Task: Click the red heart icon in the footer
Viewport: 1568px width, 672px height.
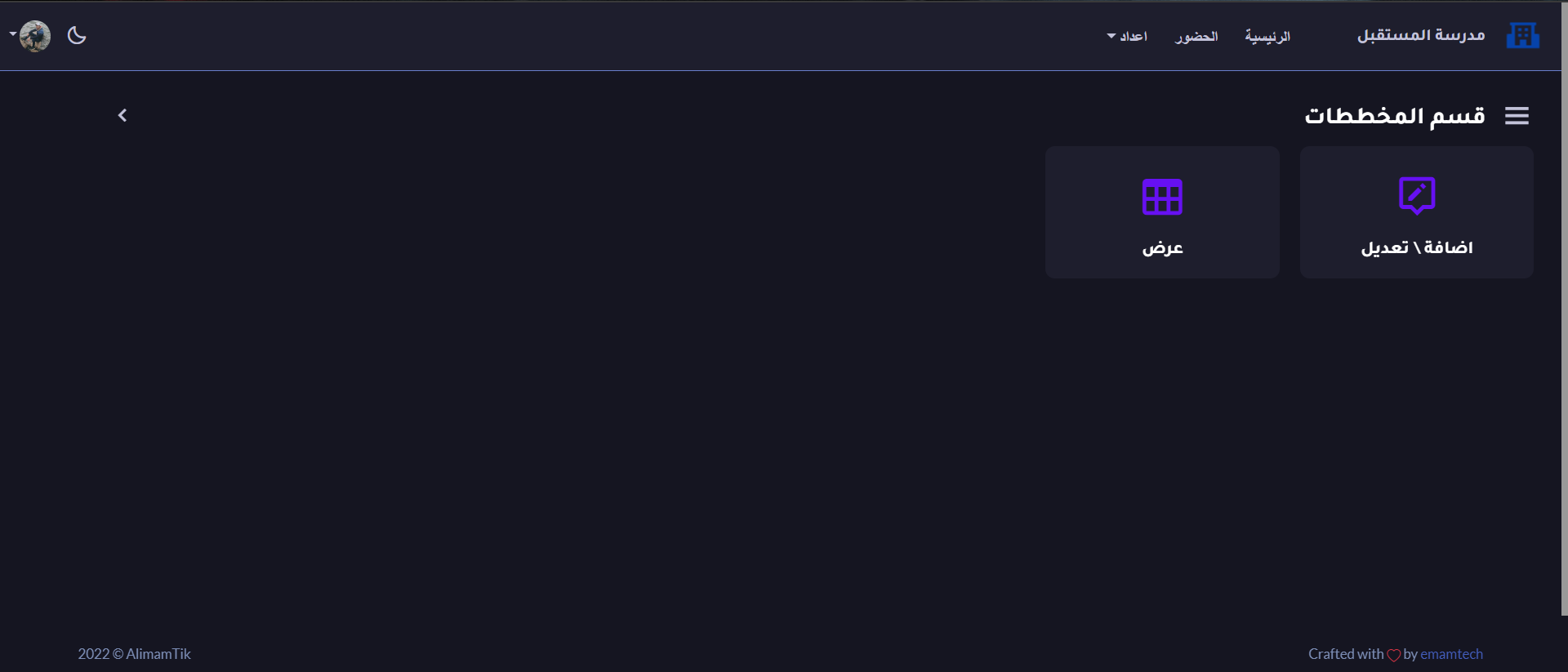Action: point(1394,655)
